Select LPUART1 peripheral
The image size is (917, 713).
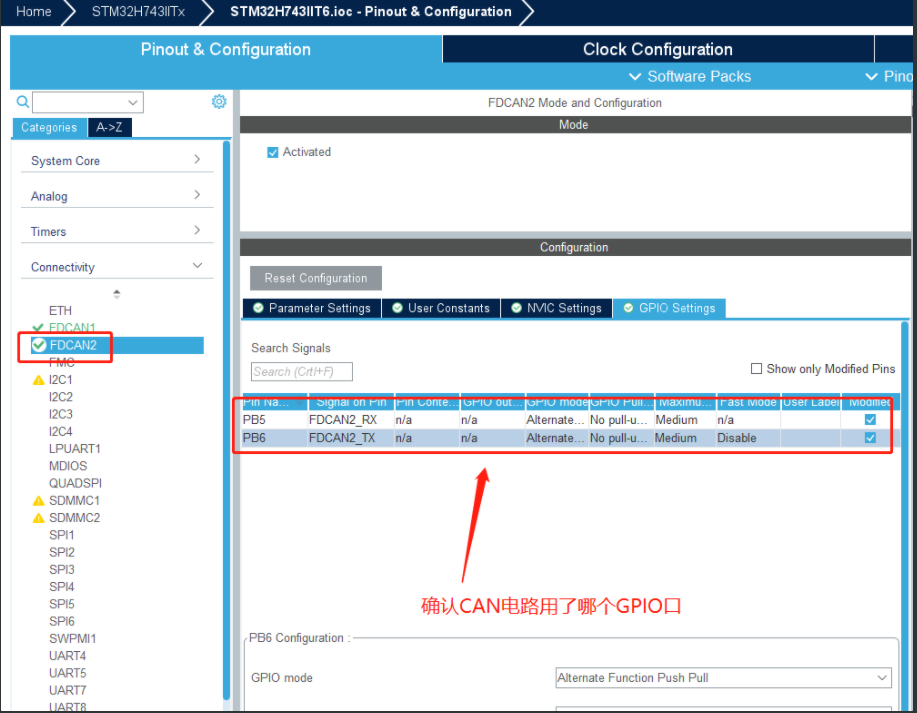pos(74,449)
